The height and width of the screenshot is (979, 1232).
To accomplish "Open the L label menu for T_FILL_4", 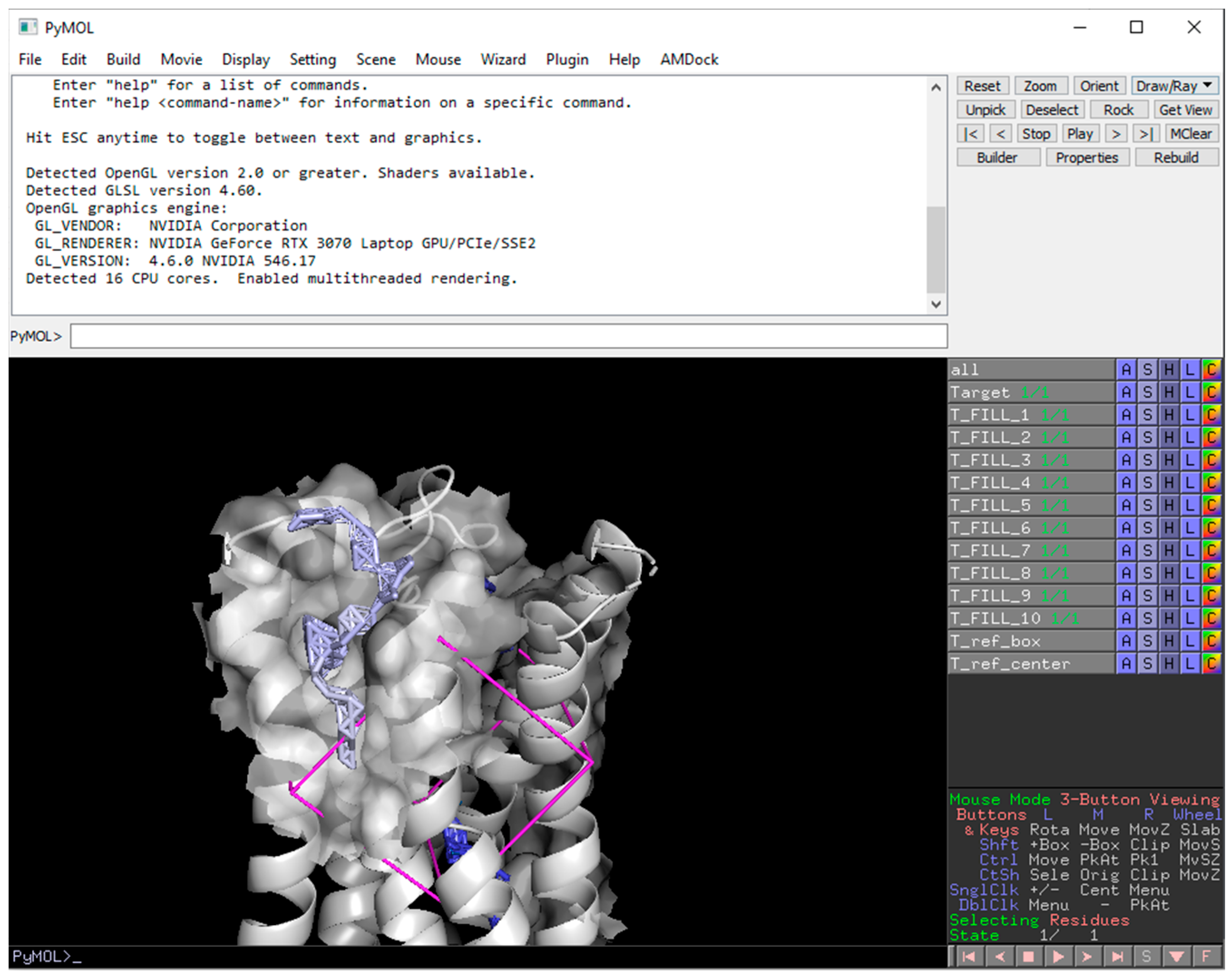I will (1190, 483).
